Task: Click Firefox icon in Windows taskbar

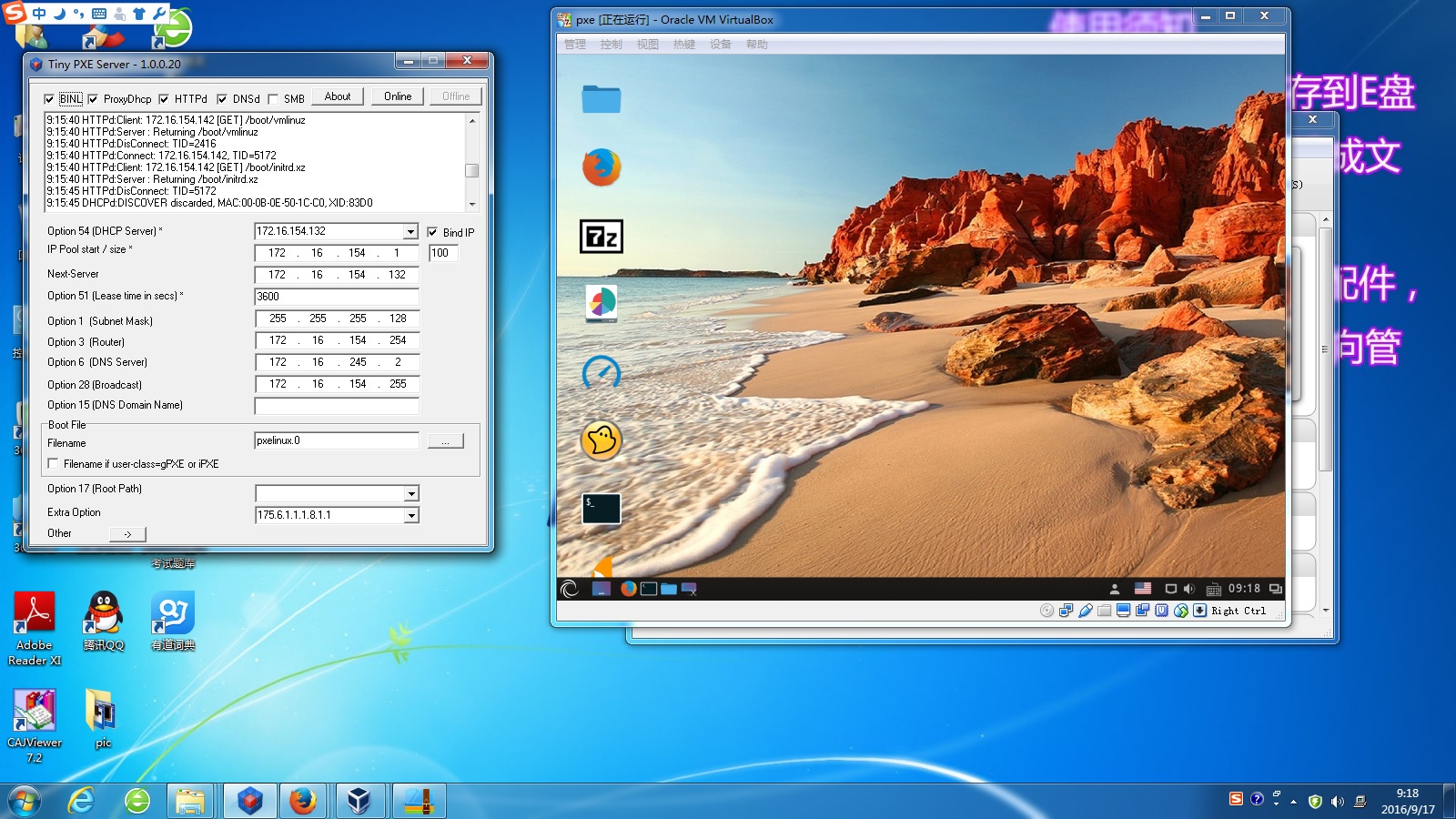Action: click(x=303, y=801)
